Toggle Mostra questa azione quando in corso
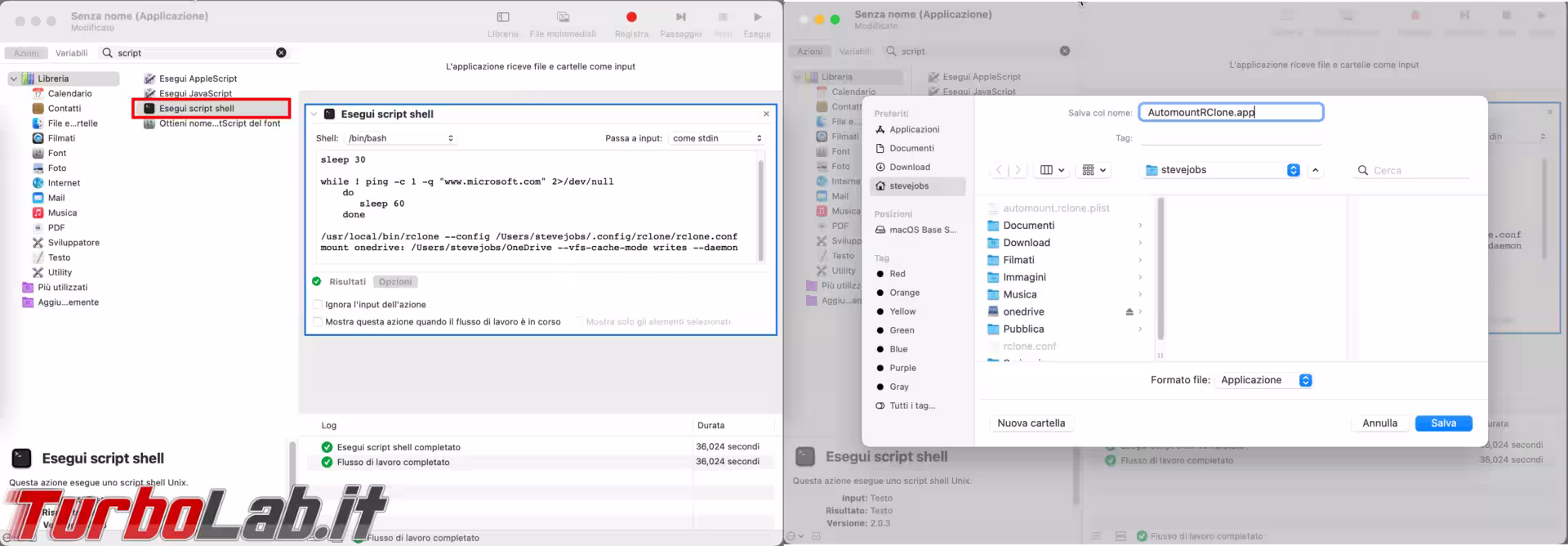 pos(318,322)
